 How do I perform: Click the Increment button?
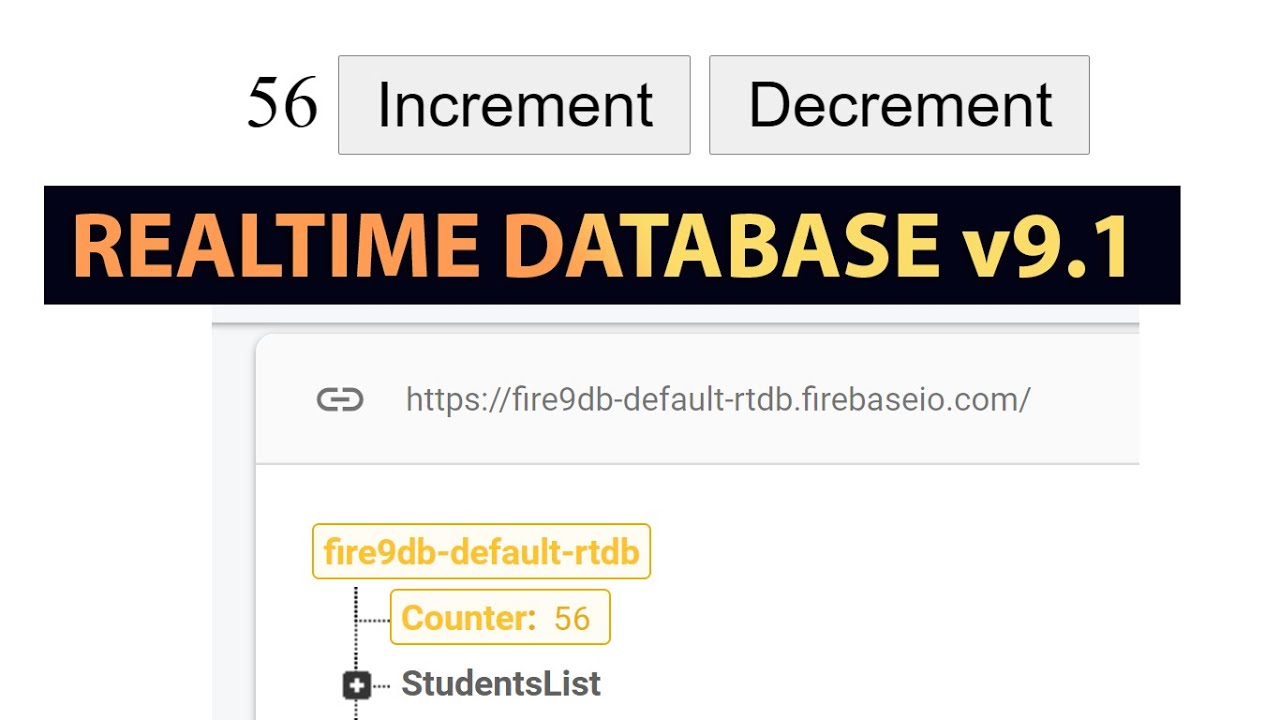click(514, 105)
